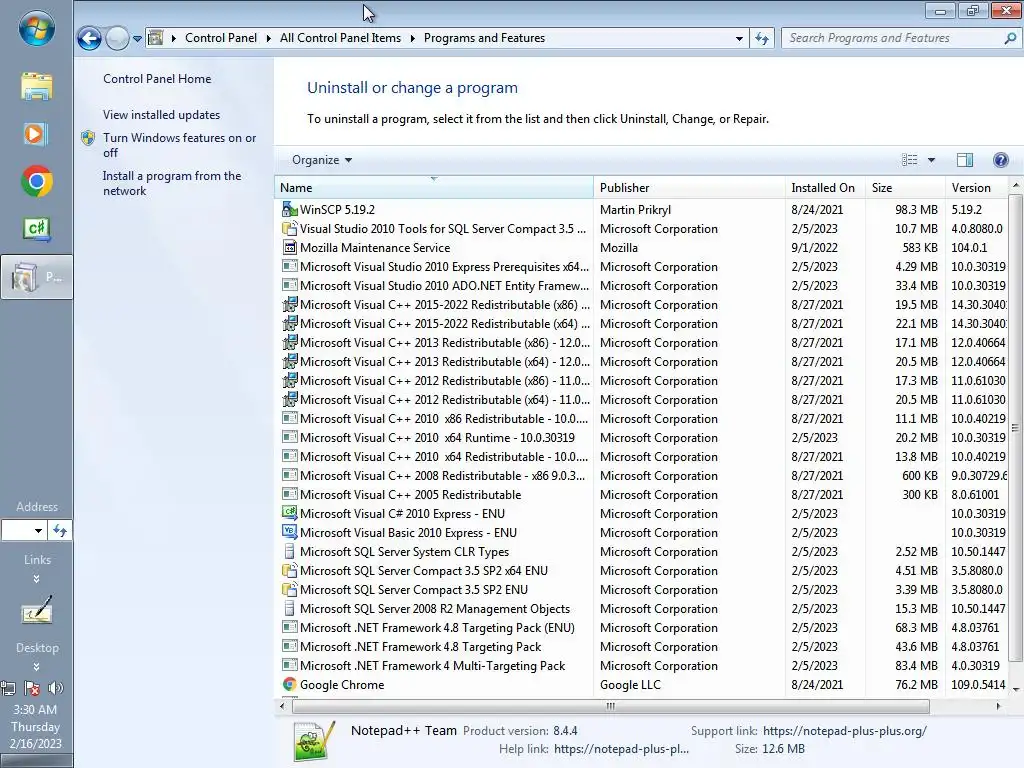Click the network tray icon
The image size is (1024, 768).
(8, 688)
